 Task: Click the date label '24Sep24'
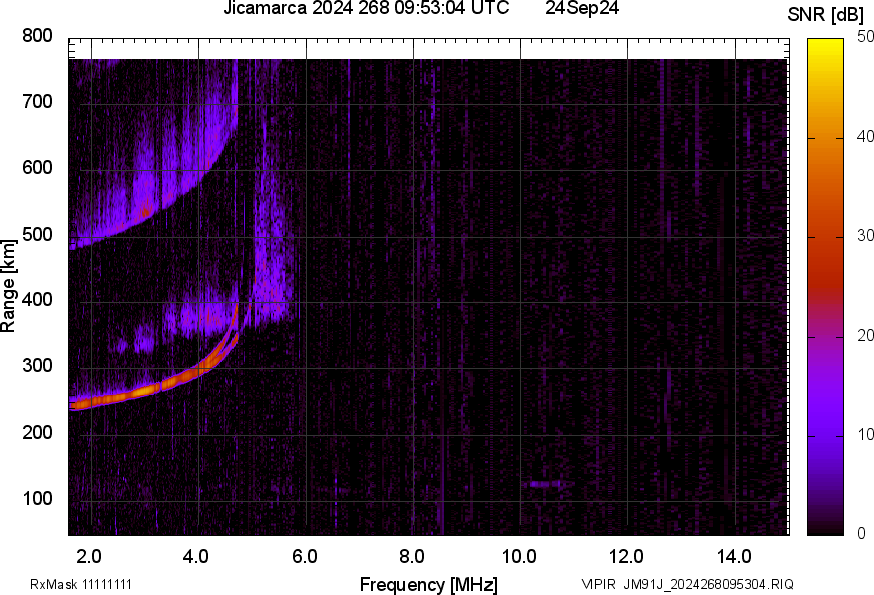click(x=582, y=8)
